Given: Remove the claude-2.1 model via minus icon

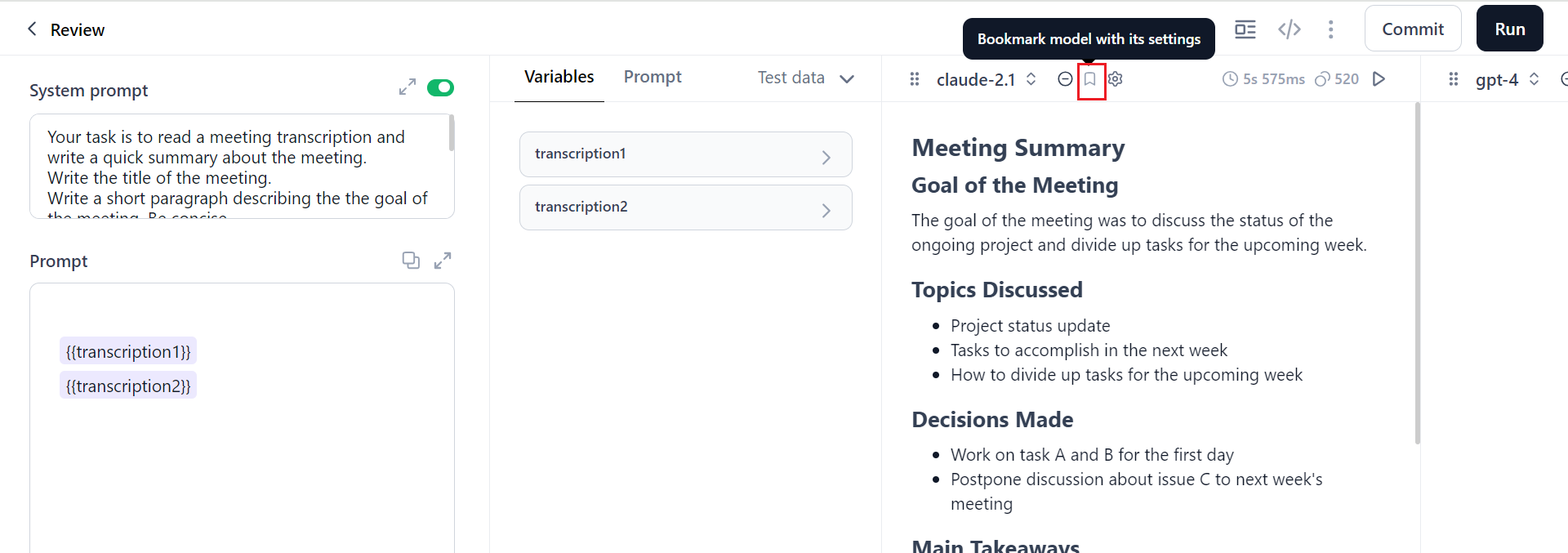Looking at the screenshot, I should coord(1065,79).
